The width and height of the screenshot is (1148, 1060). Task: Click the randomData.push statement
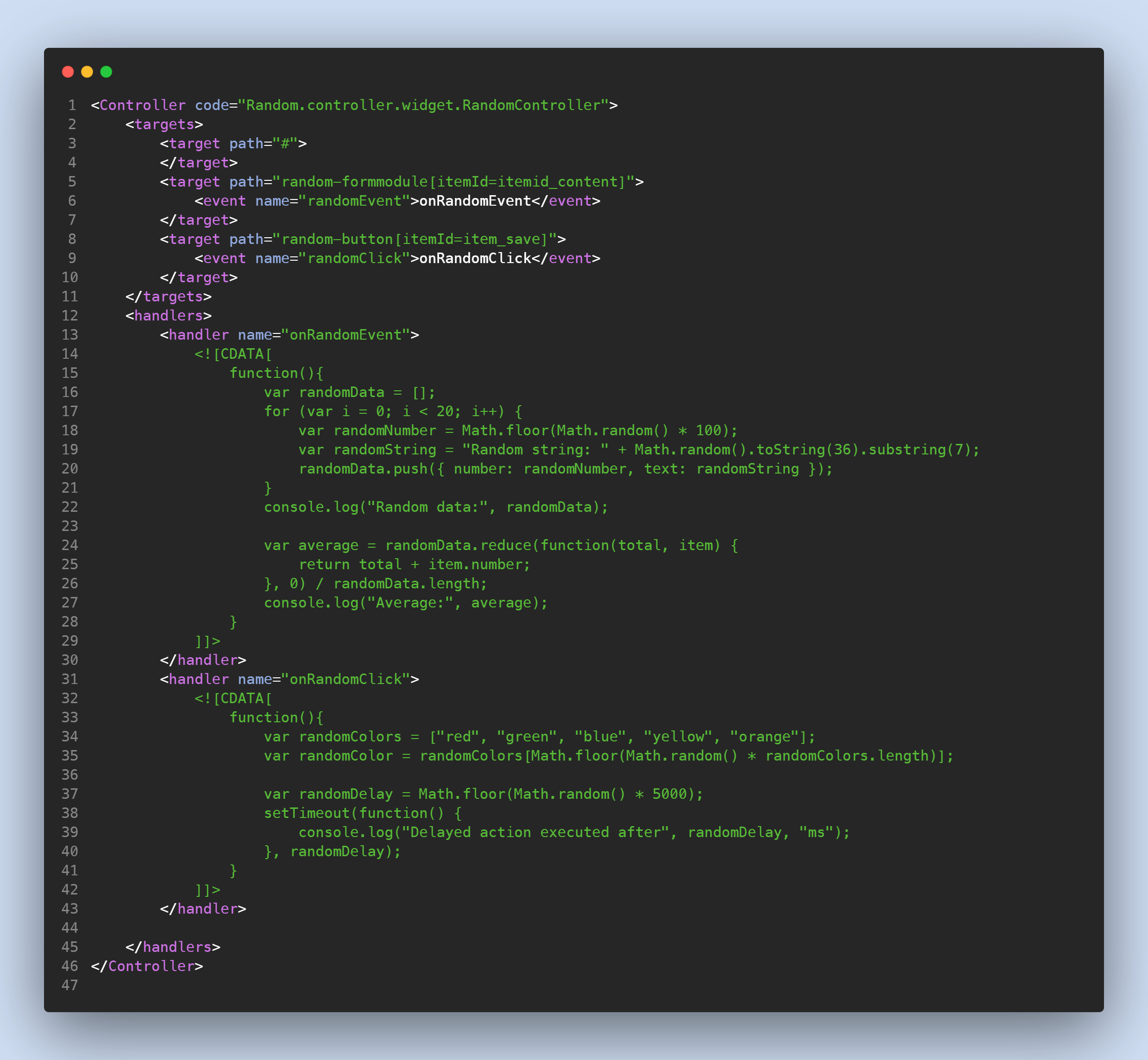[566, 469]
